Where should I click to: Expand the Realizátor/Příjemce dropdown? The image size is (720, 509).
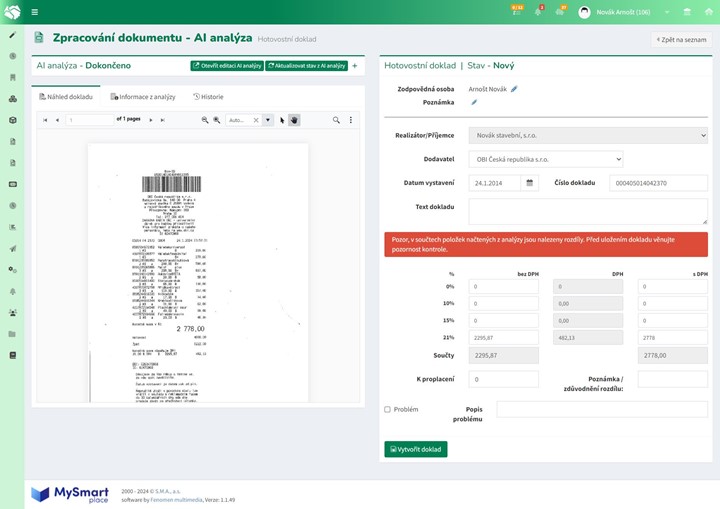pos(588,136)
